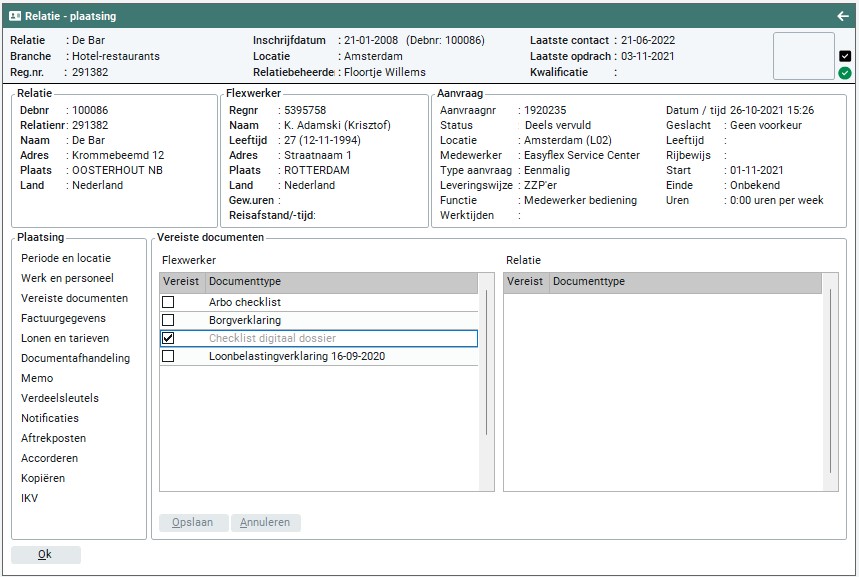
Task: Open Lonen en tarieven section
Action: pyautogui.click(x=65, y=338)
